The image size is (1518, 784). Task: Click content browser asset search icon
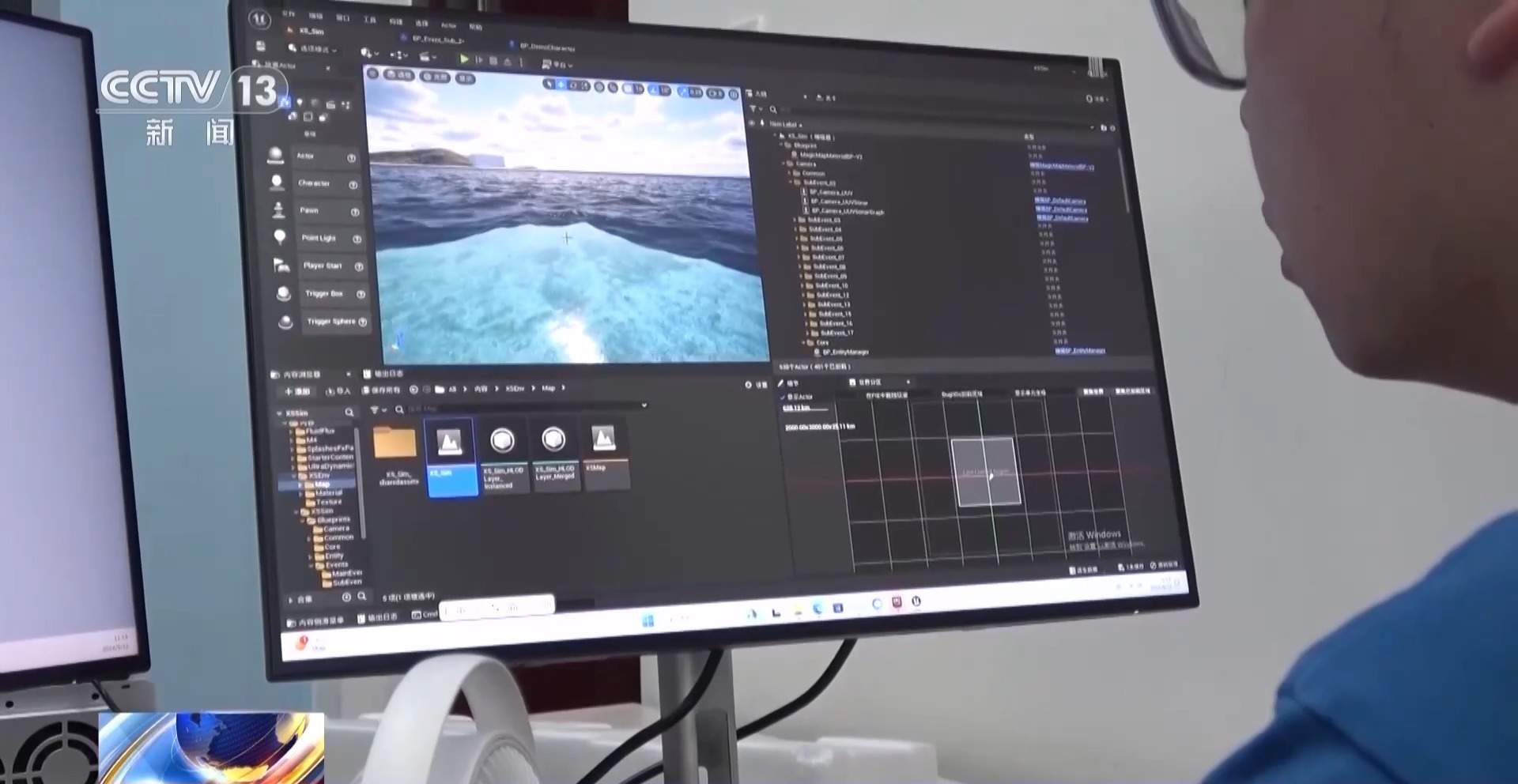pyautogui.click(x=399, y=409)
